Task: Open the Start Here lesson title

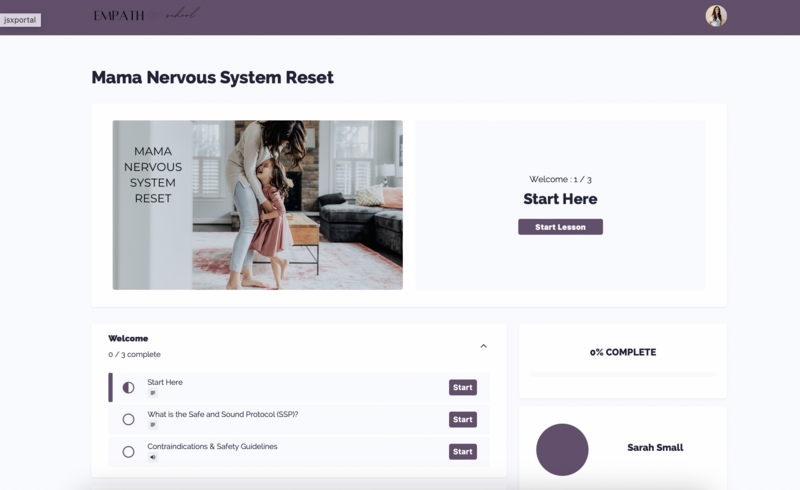Action: tap(165, 382)
